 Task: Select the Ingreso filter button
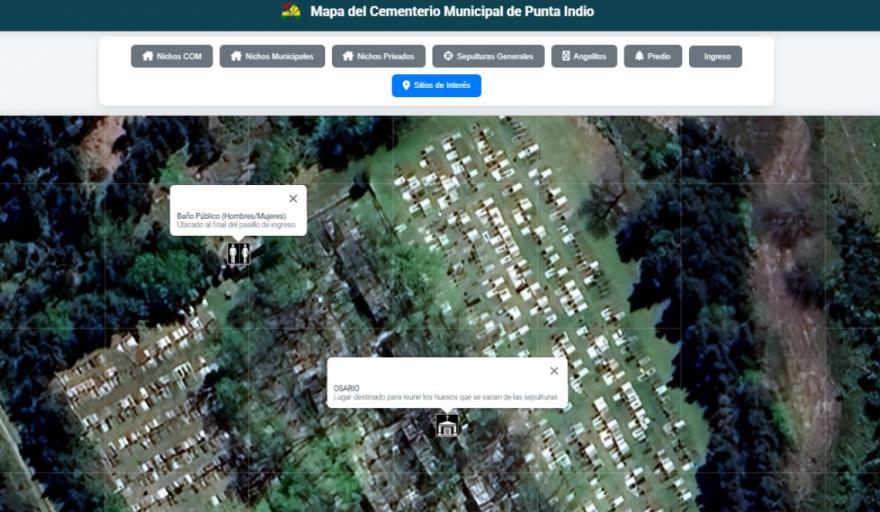tap(716, 57)
